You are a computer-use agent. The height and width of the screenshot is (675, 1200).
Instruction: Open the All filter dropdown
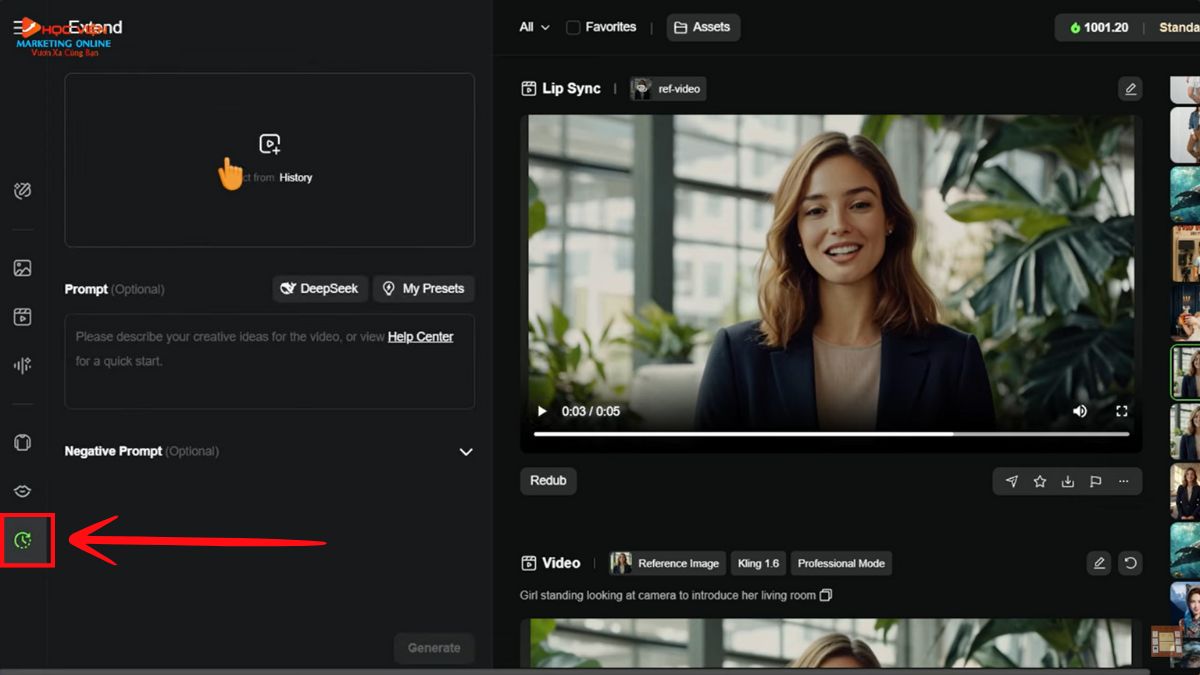[x=534, y=27]
